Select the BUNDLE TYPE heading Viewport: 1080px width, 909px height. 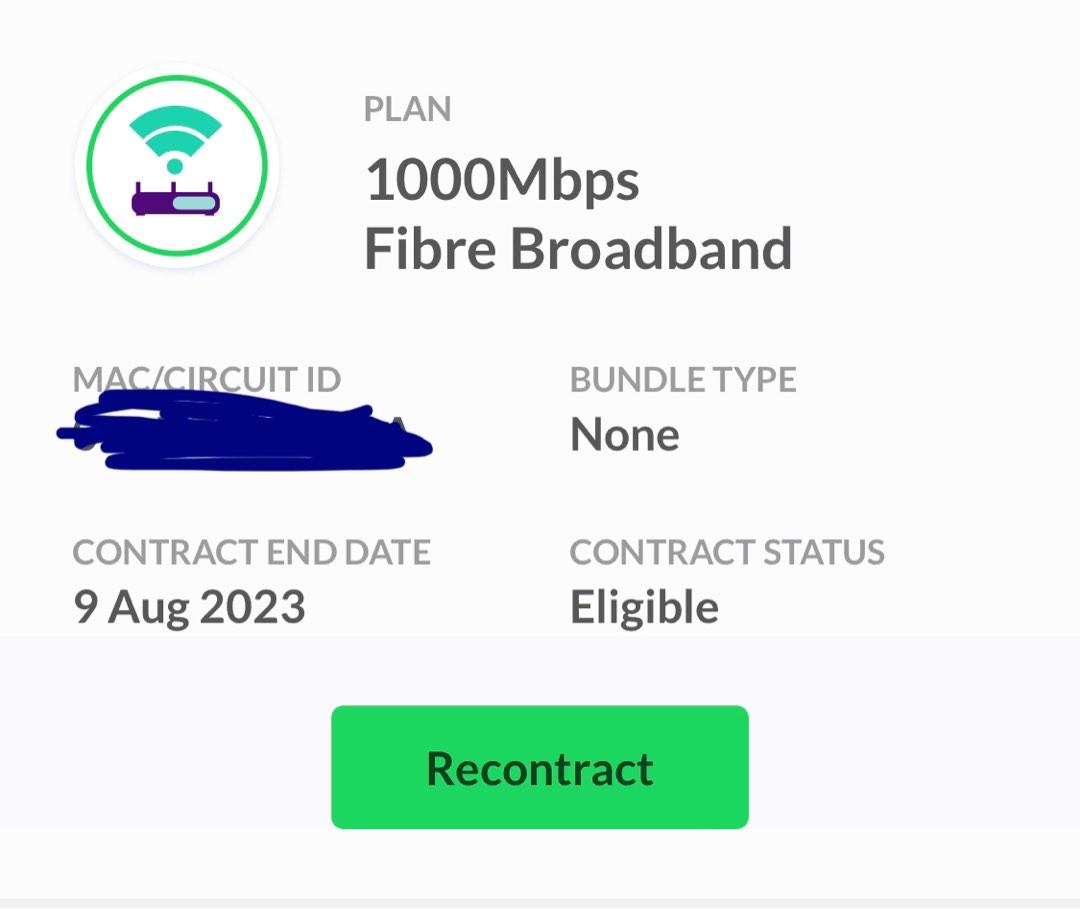pyautogui.click(x=683, y=380)
